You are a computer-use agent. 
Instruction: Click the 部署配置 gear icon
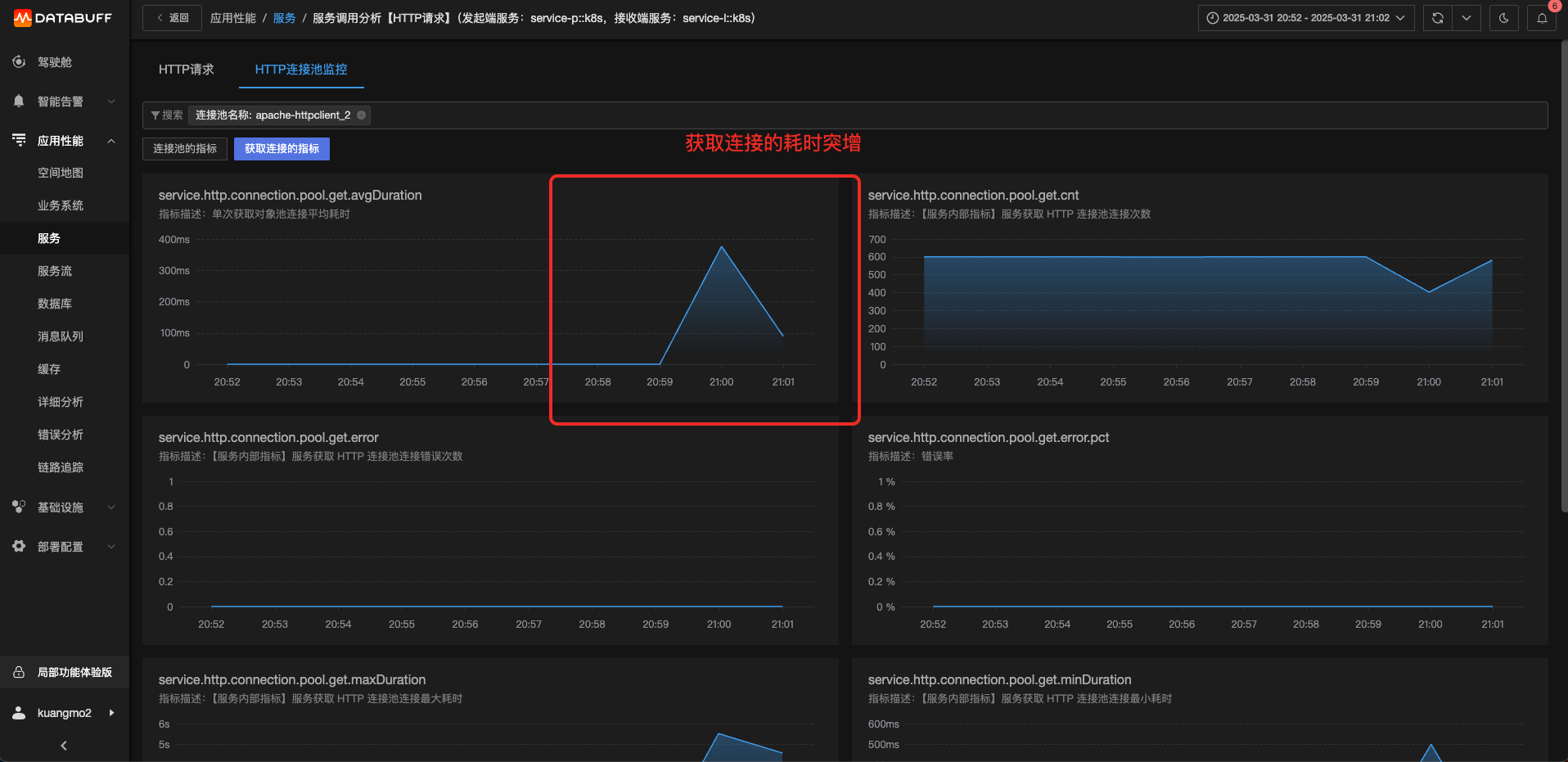(19, 546)
